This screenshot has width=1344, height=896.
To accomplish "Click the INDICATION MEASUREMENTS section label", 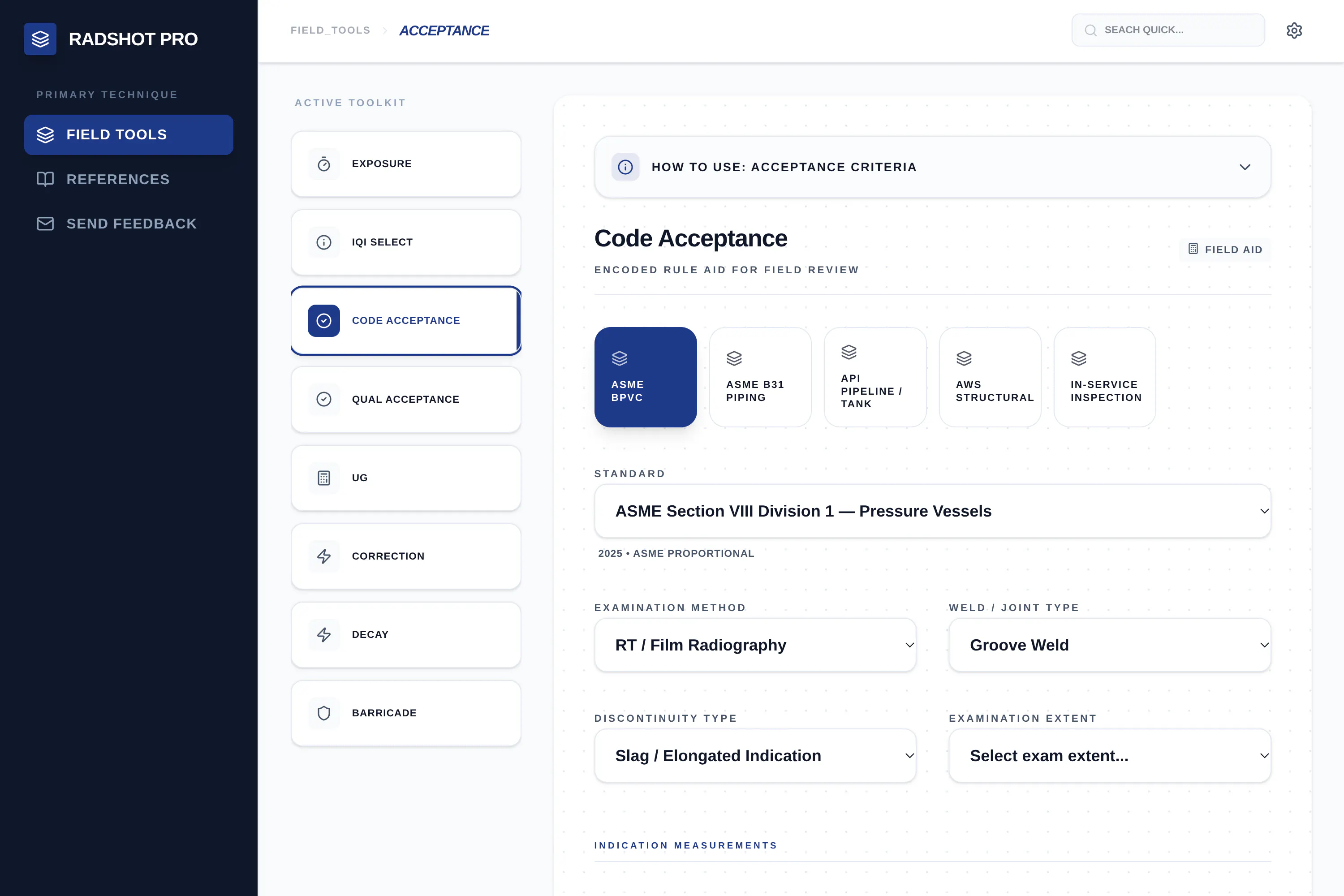I will pyautogui.click(x=686, y=846).
